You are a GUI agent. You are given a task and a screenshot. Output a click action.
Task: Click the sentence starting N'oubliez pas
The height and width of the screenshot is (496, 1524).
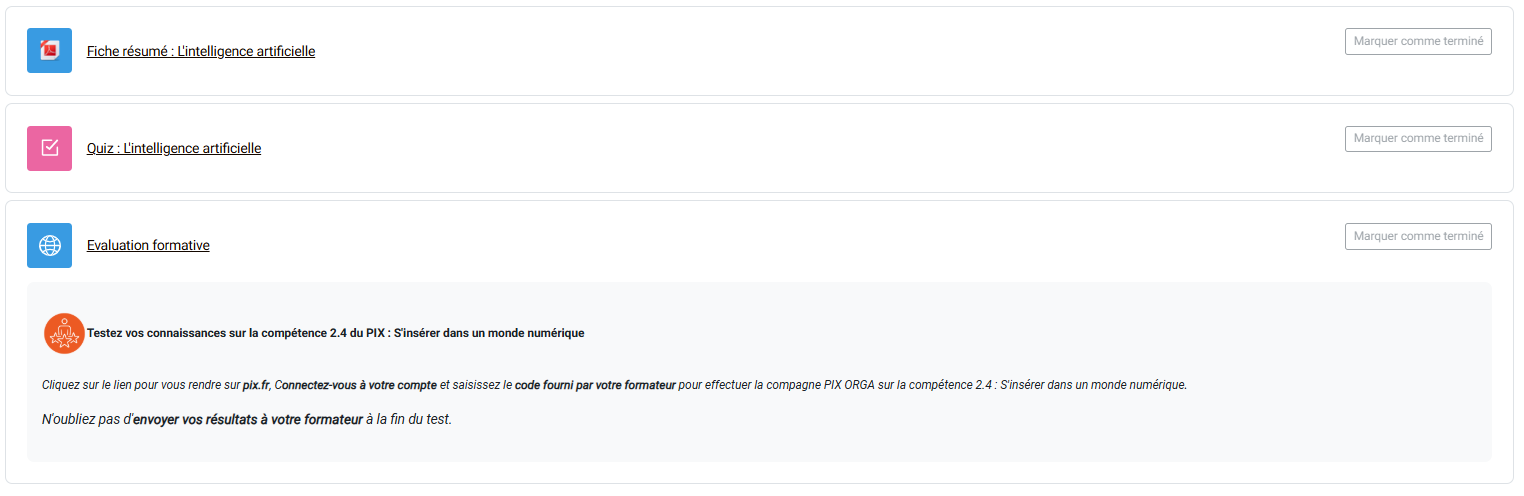[x=247, y=419]
